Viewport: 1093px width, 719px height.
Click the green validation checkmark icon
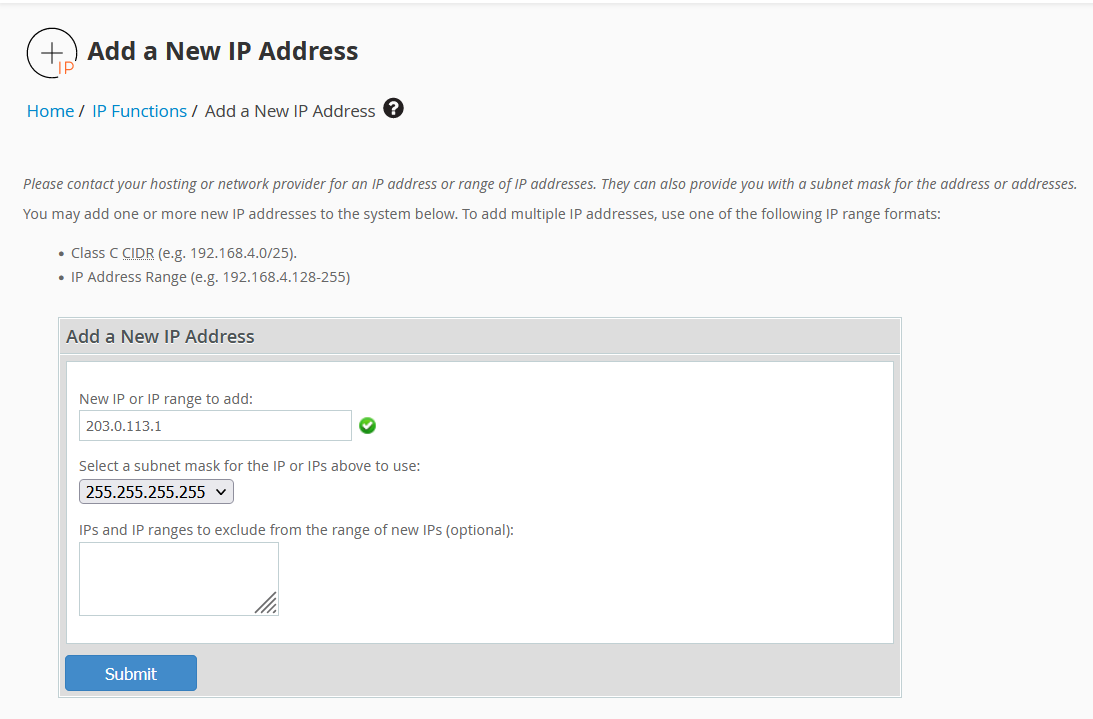pyautogui.click(x=367, y=425)
